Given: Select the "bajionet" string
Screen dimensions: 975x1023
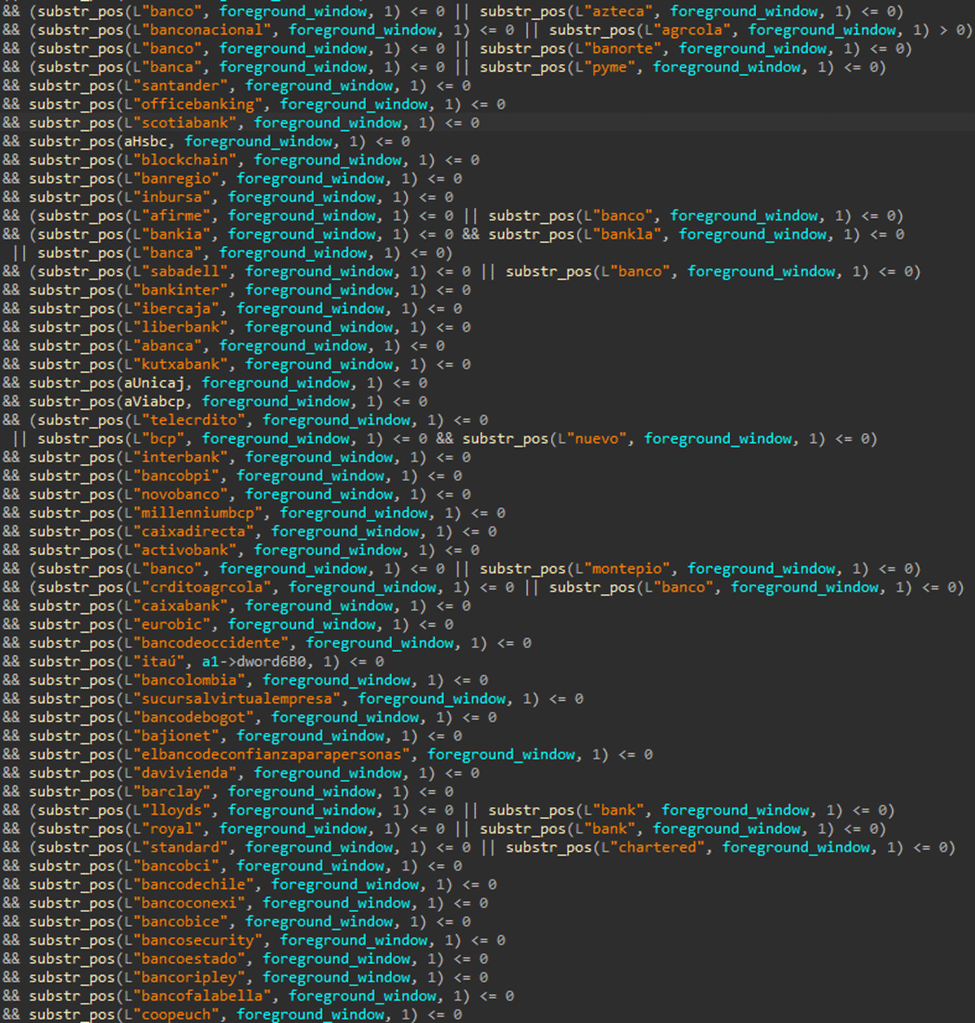Looking at the screenshot, I should tap(176, 737).
